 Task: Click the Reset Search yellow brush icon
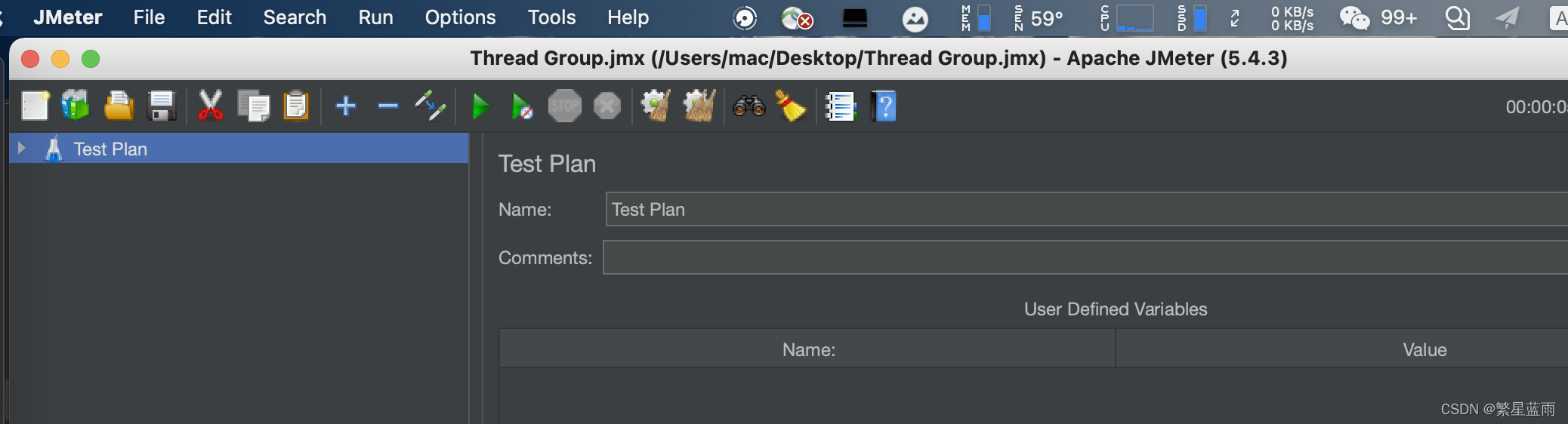pyautogui.click(x=791, y=106)
